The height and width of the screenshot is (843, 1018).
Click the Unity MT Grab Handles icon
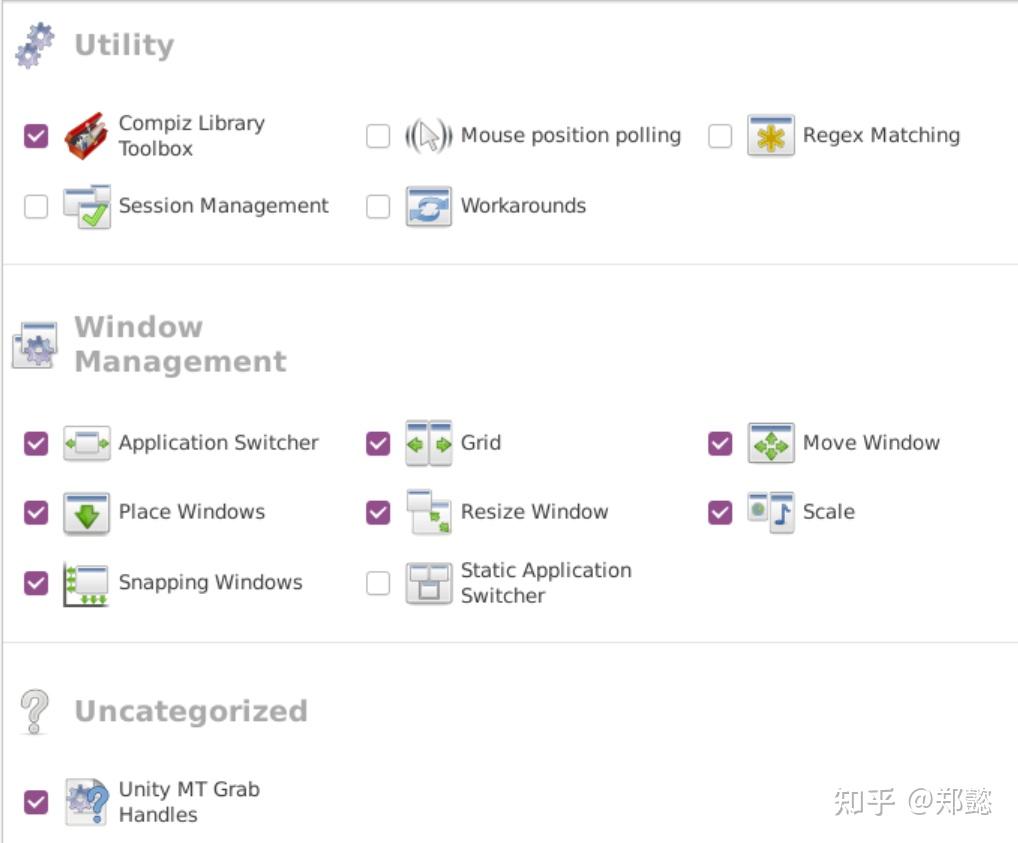(86, 801)
